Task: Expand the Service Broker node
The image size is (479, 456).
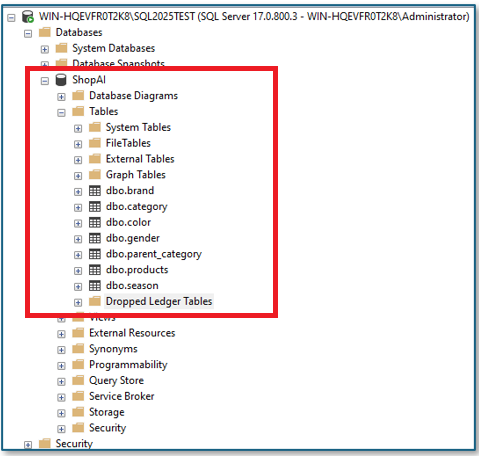Action: 61,398
